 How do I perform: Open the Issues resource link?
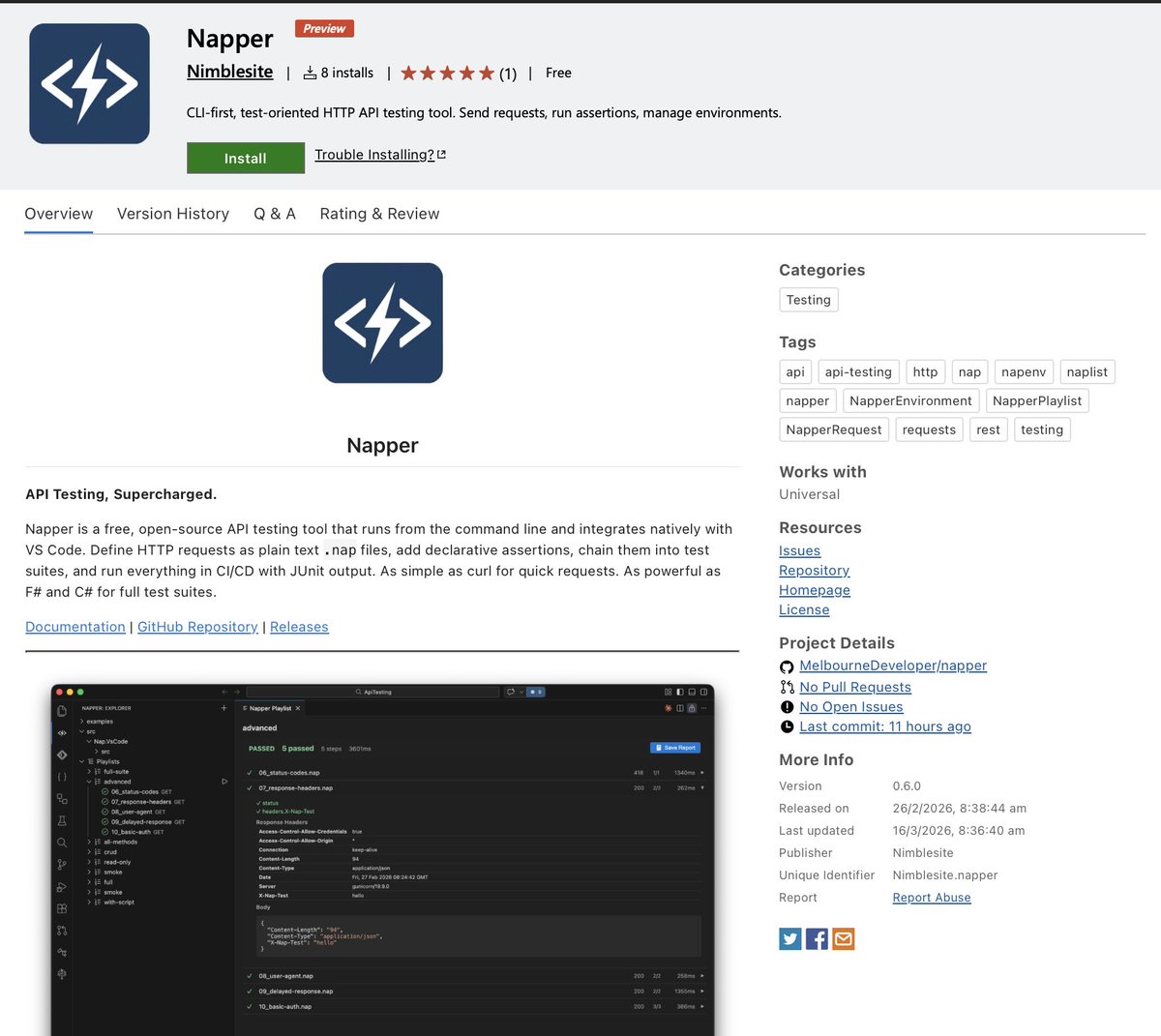(800, 550)
